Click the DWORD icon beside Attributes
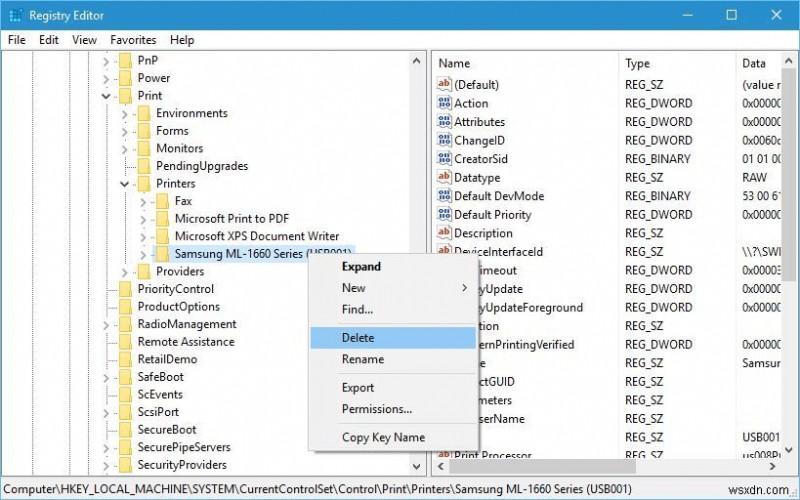Image resolution: width=800 pixels, height=500 pixels. [x=444, y=121]
